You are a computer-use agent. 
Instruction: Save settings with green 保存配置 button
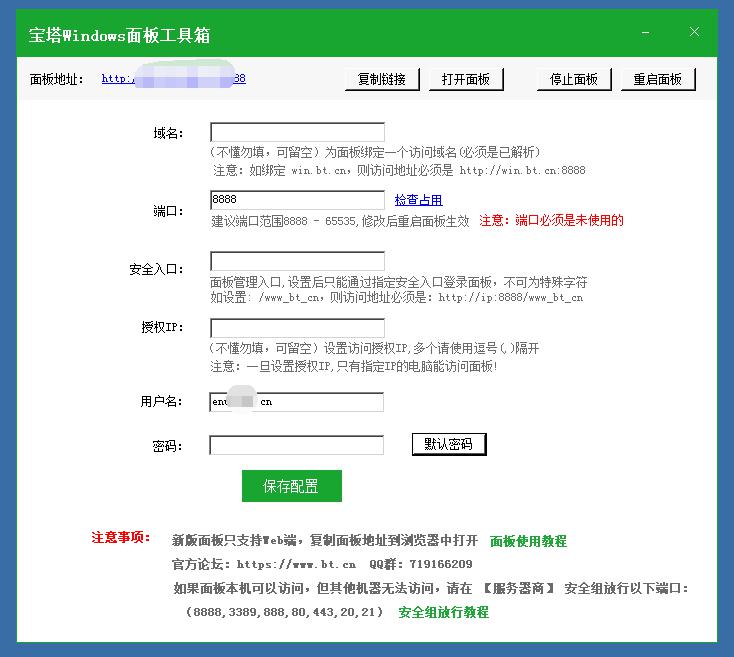(291, 486)
